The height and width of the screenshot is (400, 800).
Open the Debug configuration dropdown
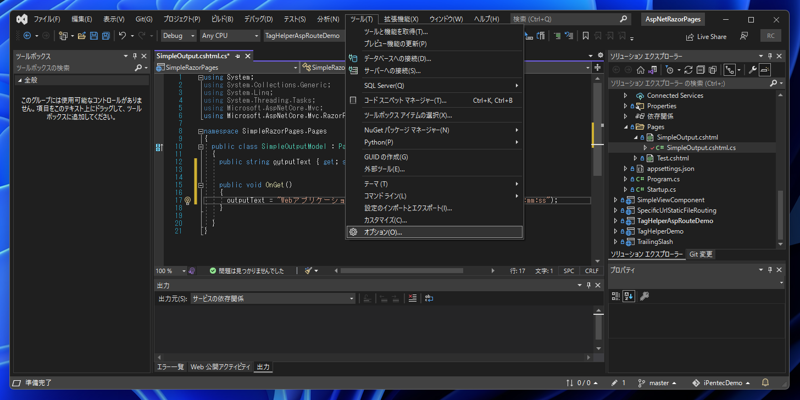click(179, 36)
